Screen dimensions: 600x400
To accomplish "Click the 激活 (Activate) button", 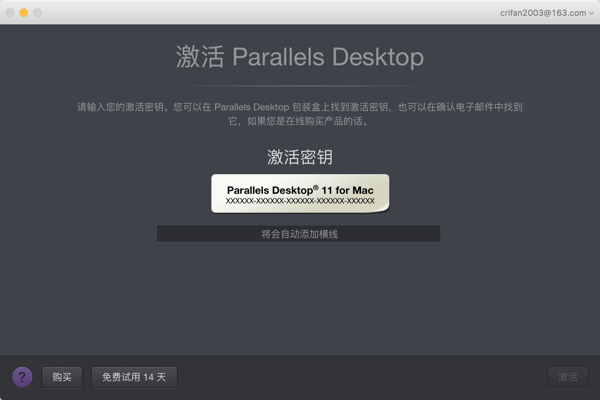I will click(x=568, y=377).
